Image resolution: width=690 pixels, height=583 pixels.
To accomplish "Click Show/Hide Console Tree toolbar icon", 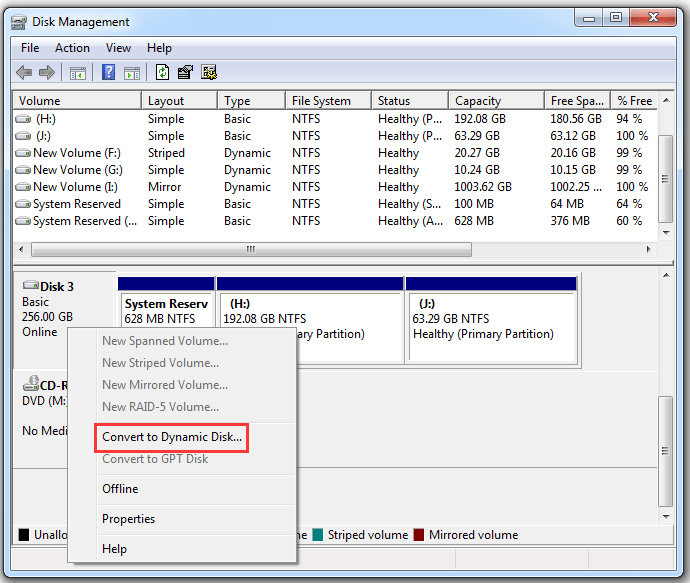I will pyautogui.click(x=77, y=73).
